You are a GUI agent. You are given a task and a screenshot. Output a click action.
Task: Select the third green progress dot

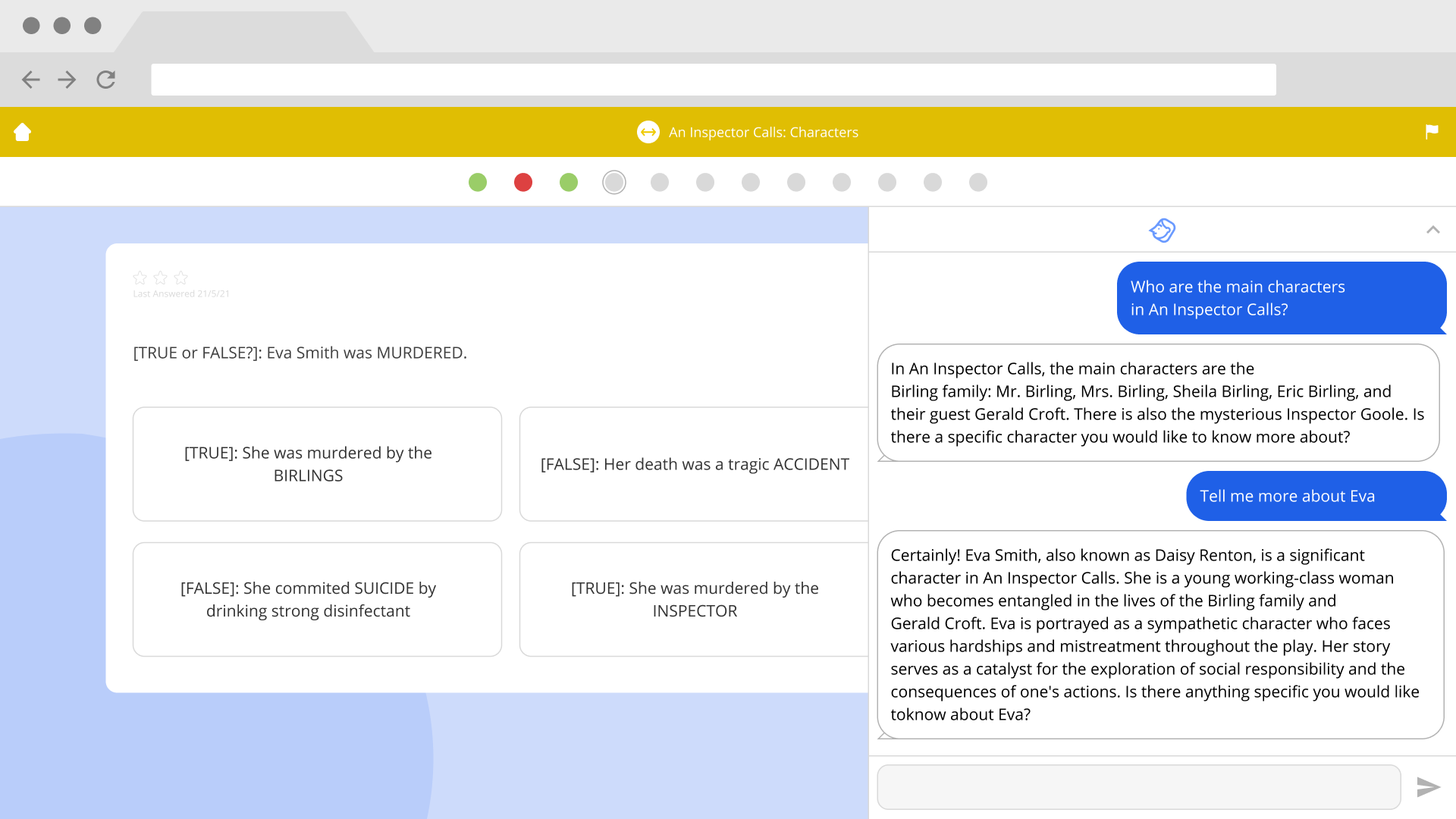click(x=569, y=182)
